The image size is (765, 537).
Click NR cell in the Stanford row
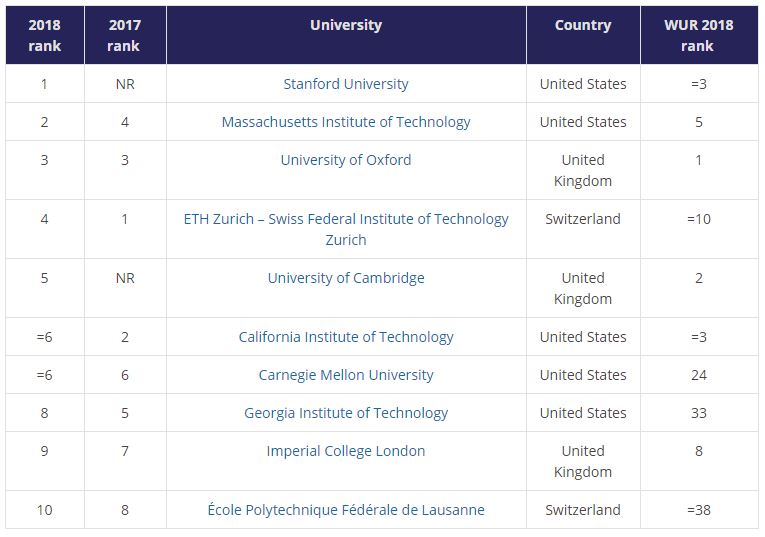pos(125,84)
